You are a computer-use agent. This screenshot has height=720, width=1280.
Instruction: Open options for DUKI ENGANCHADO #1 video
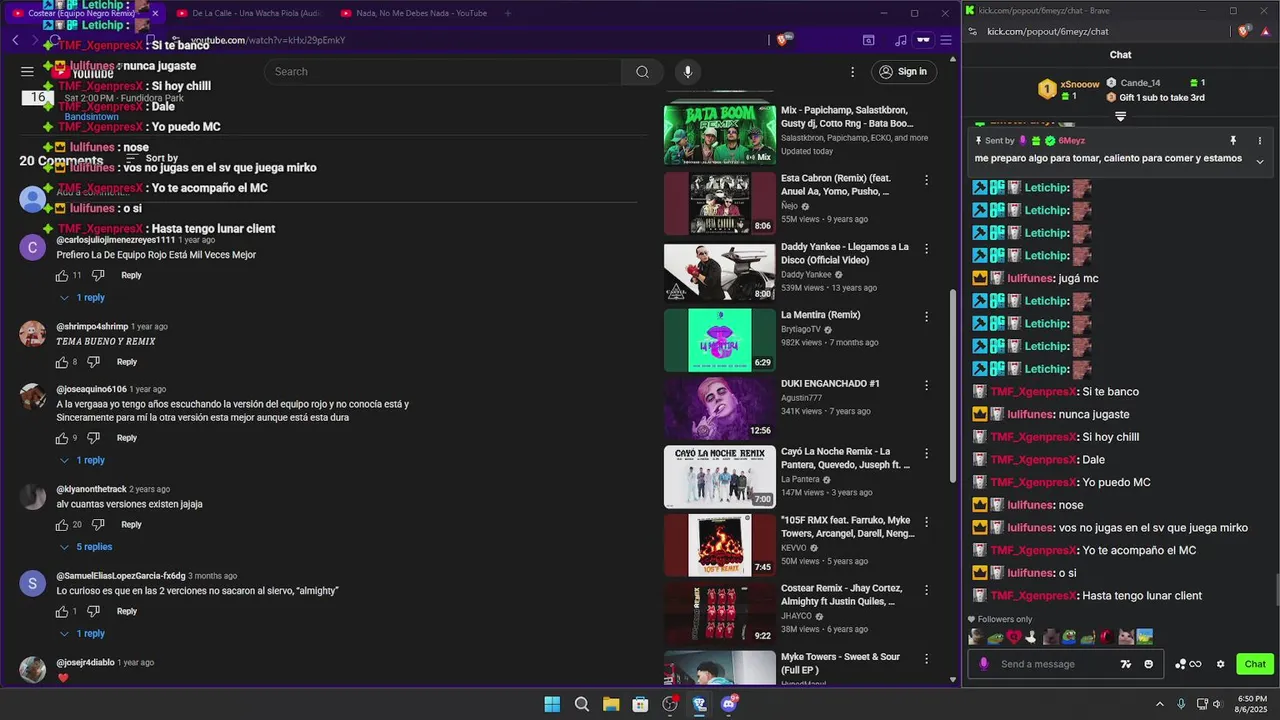pyautogui.click(x=927, y=385)
